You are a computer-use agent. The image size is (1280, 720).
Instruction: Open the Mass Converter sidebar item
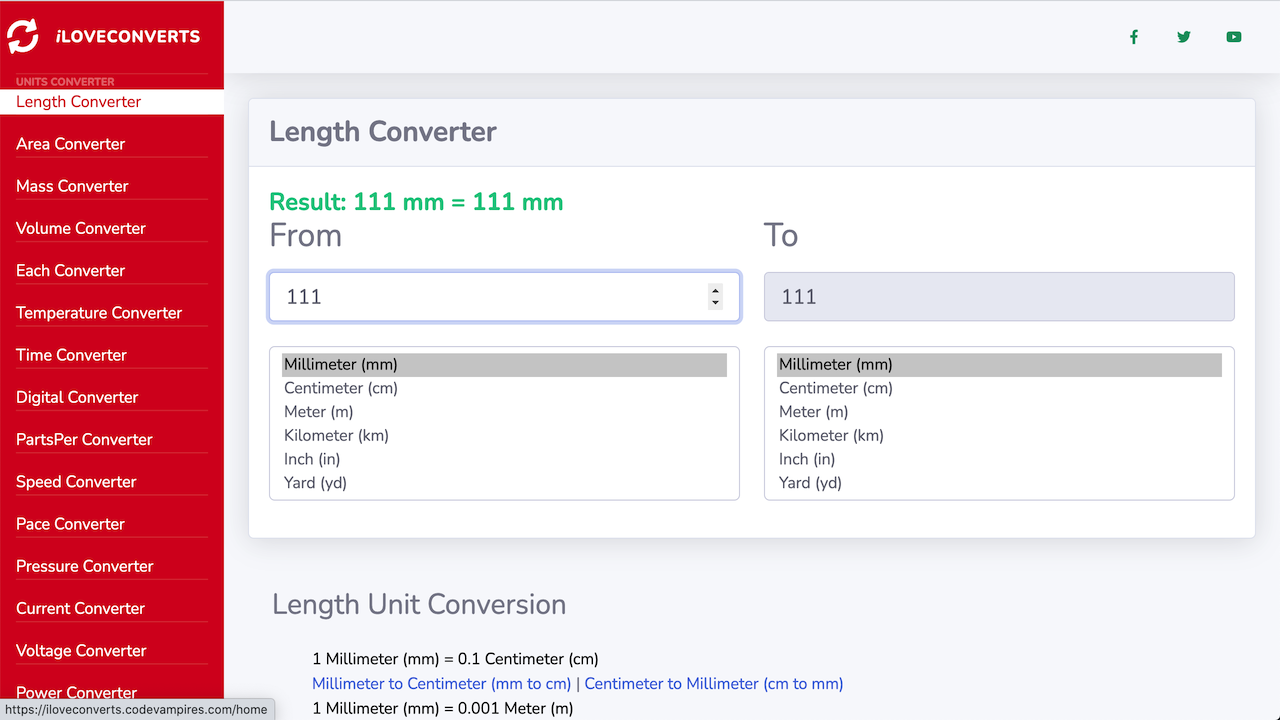72,186
